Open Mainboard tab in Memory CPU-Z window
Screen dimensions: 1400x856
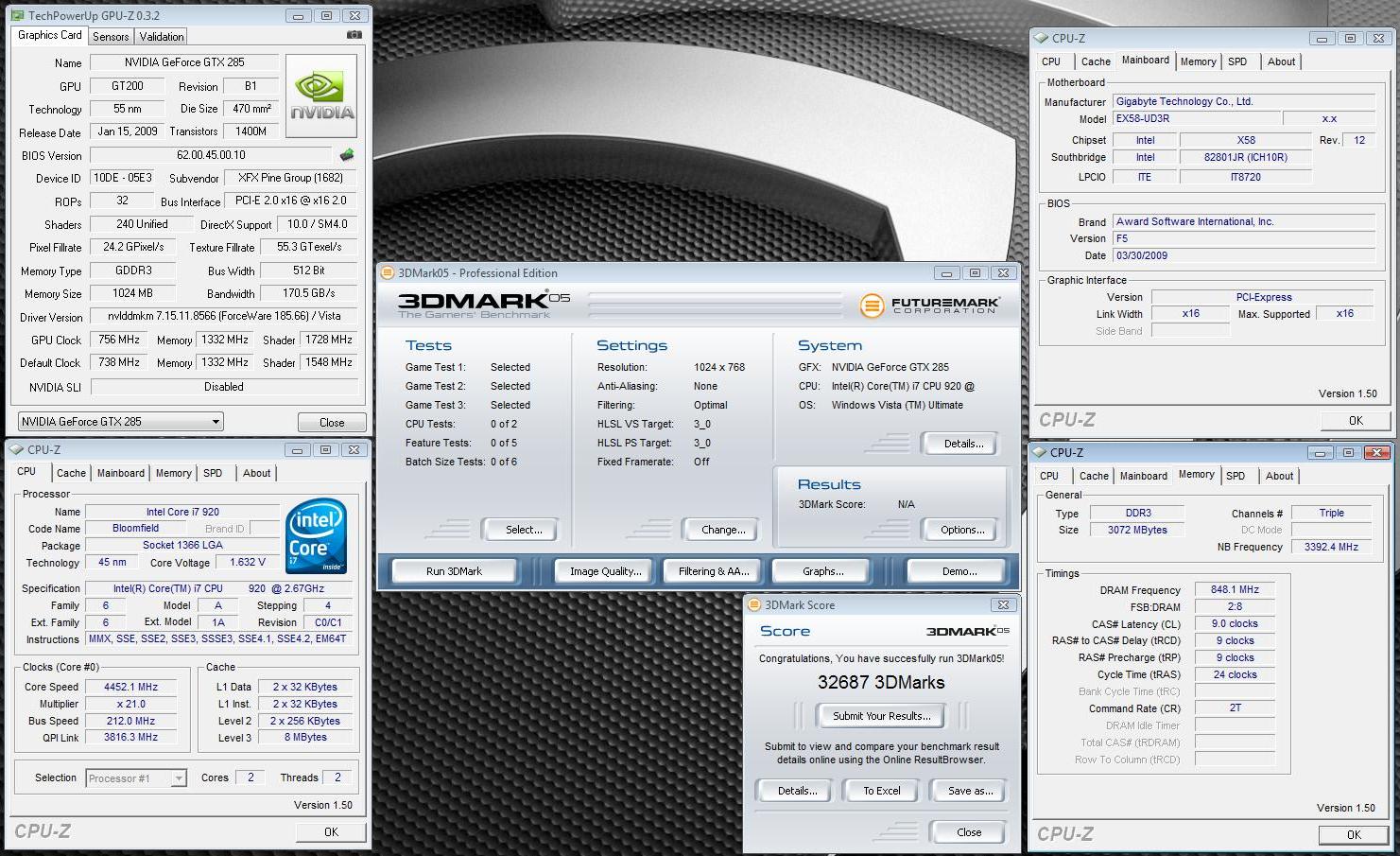click(x=1144, y=476)
